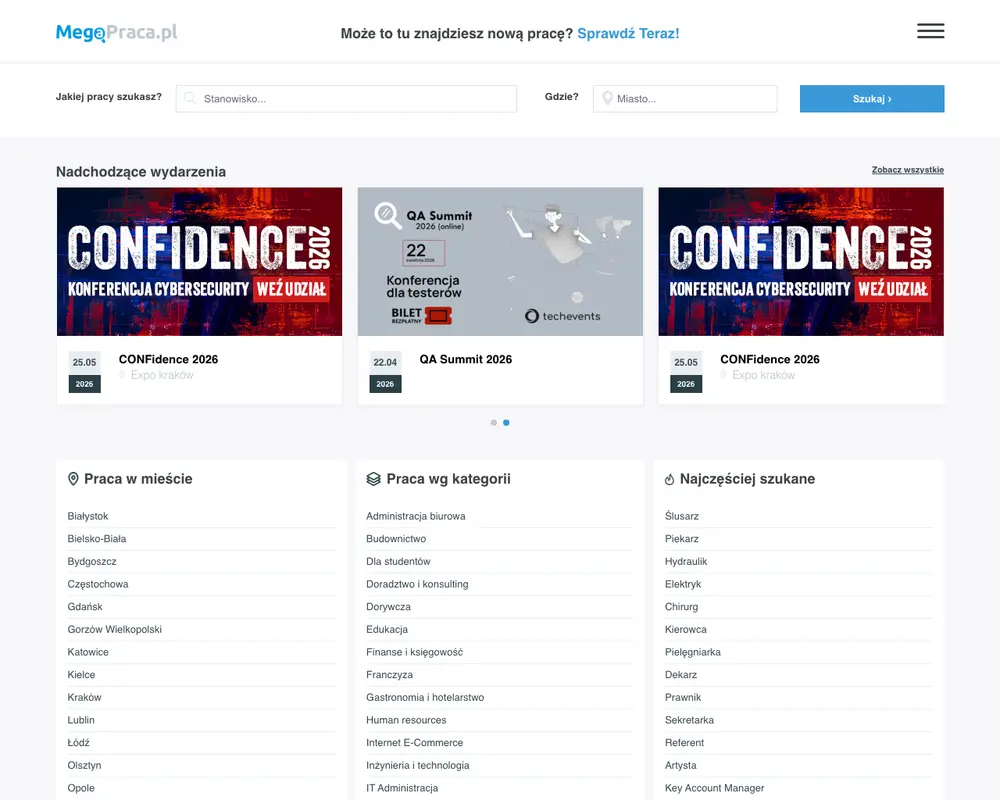Open Administracja biurowa category
The width and height of the screenshot is (1000, 800).
[x=416, y=516]
